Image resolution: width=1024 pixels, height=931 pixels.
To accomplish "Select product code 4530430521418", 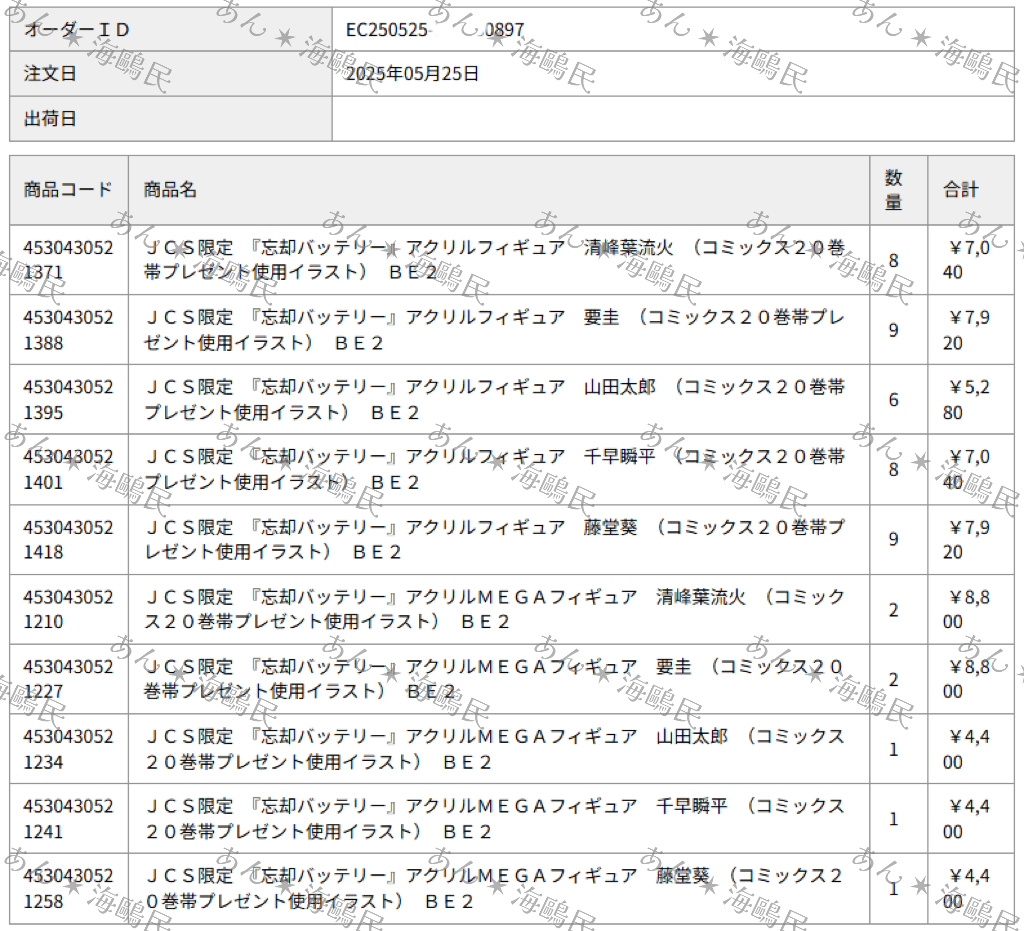I will [x=69, y=539].
